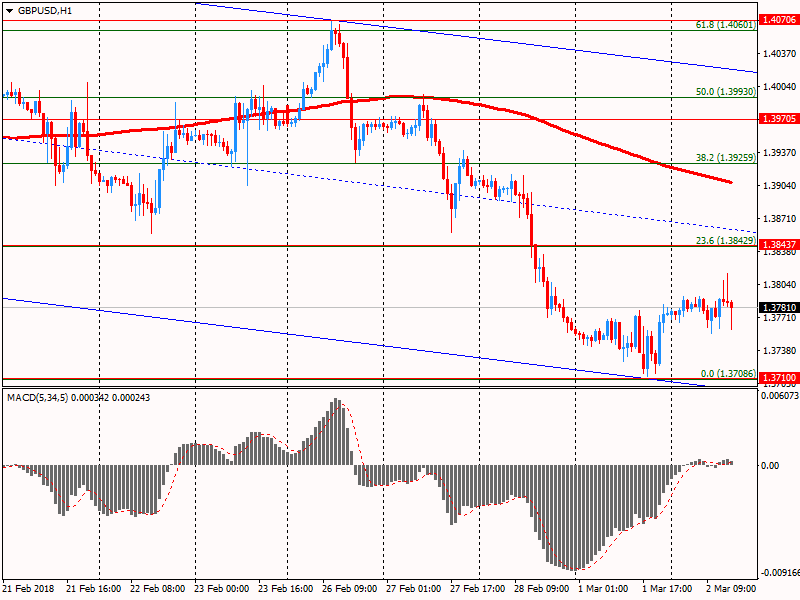The height and width of the screenshot is (600, 800).
Task: Click the 1.40040 value on the price scale
Action: pos(778,87)
